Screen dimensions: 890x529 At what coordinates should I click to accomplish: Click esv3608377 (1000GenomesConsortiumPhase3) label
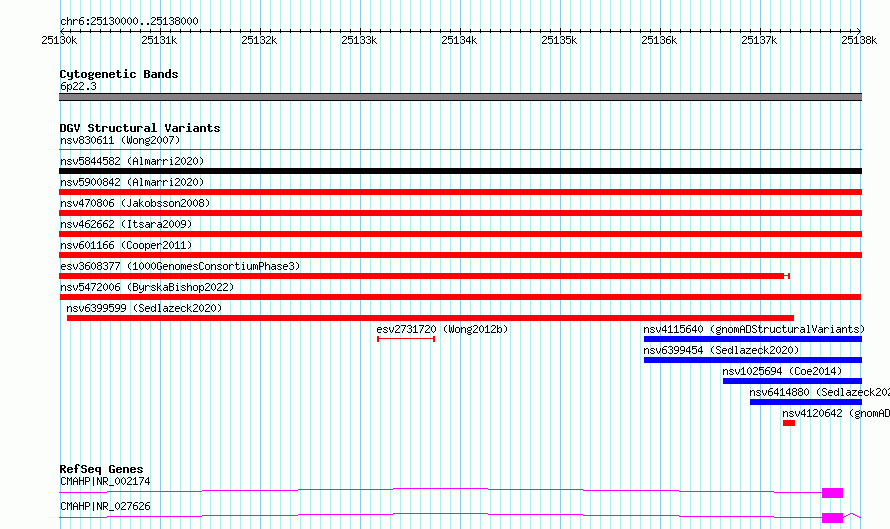pyautogui.click(x=180, y=266)
